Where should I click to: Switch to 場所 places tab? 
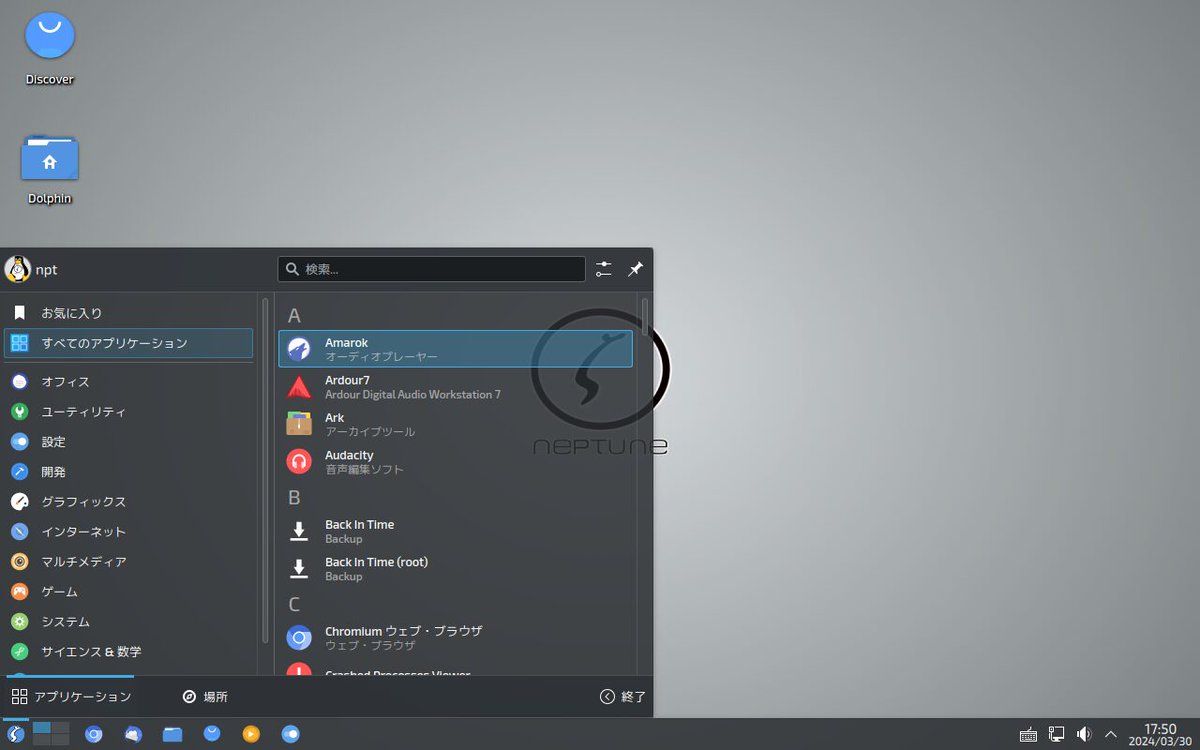click(x=205, y=697)
